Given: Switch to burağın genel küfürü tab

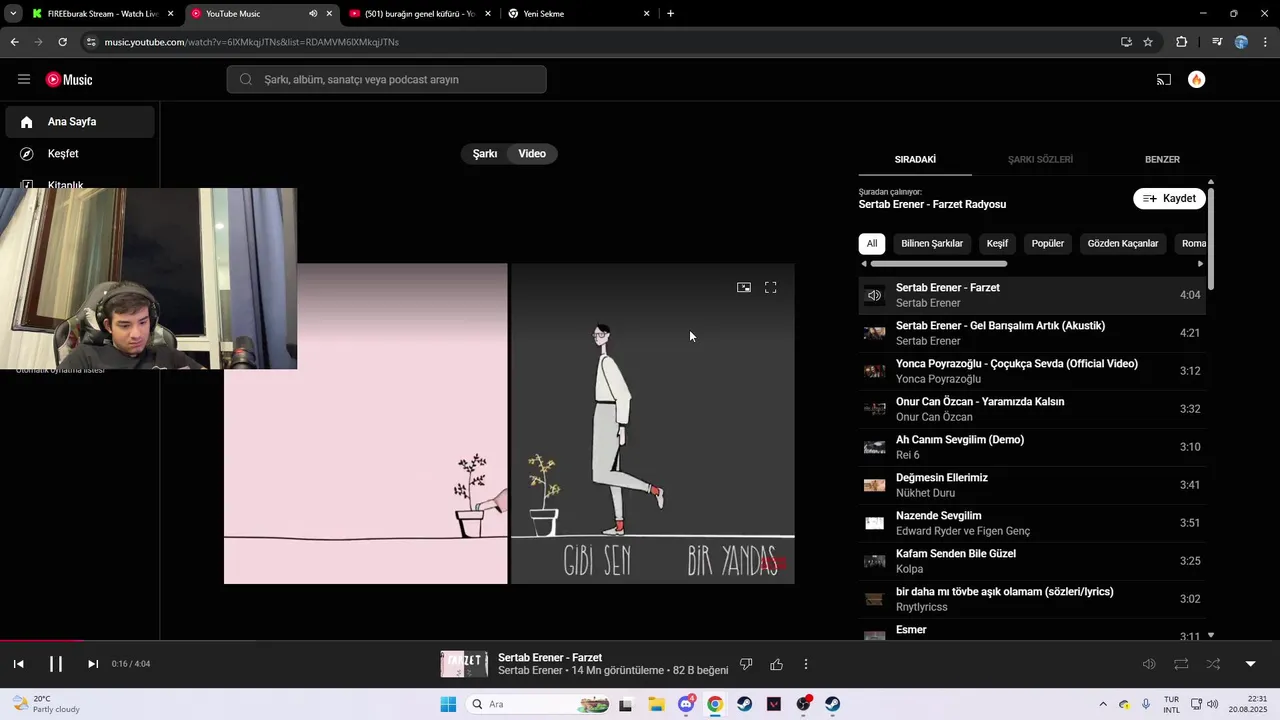Looking at the screenshot, I should pos(418,14).
